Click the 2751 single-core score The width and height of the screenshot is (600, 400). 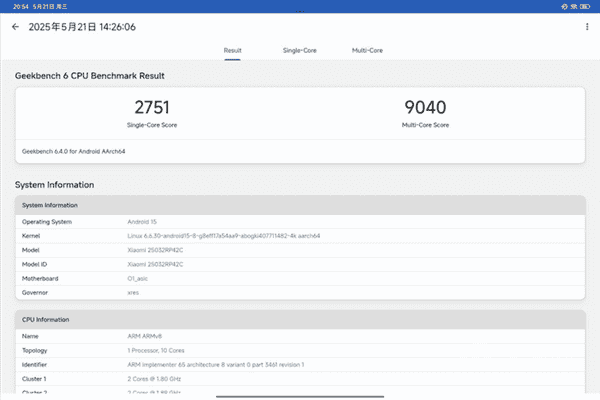tap(152, 107)
